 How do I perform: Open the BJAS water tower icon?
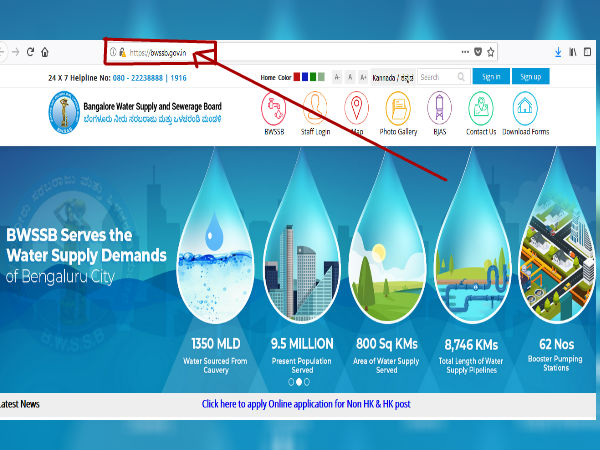point(439,108)
